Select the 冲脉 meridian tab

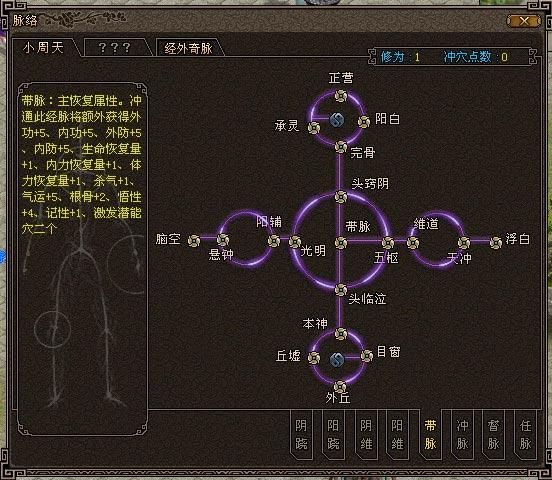pyautogui.click(x=462, y=435)
